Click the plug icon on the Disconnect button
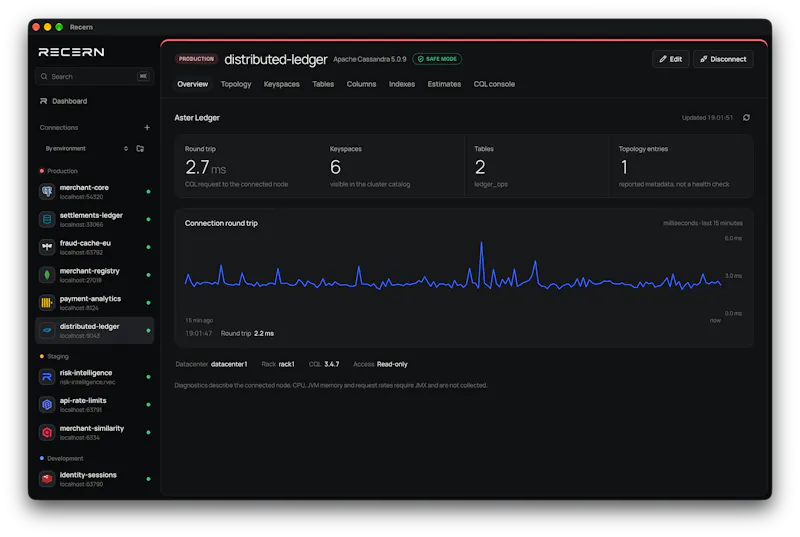800x537 pixels. 704,59
